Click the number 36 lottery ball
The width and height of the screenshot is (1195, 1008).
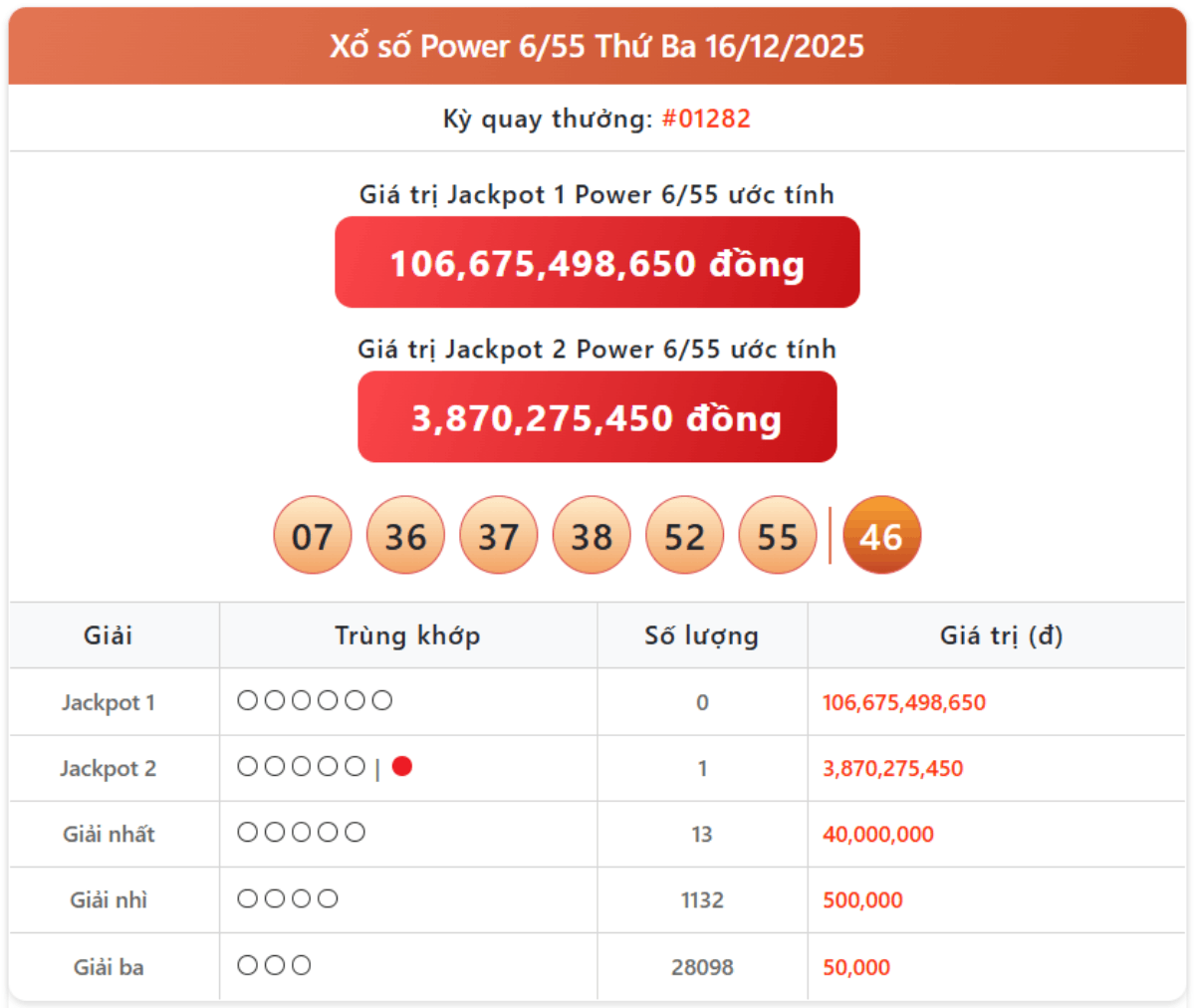coord(405,536)
